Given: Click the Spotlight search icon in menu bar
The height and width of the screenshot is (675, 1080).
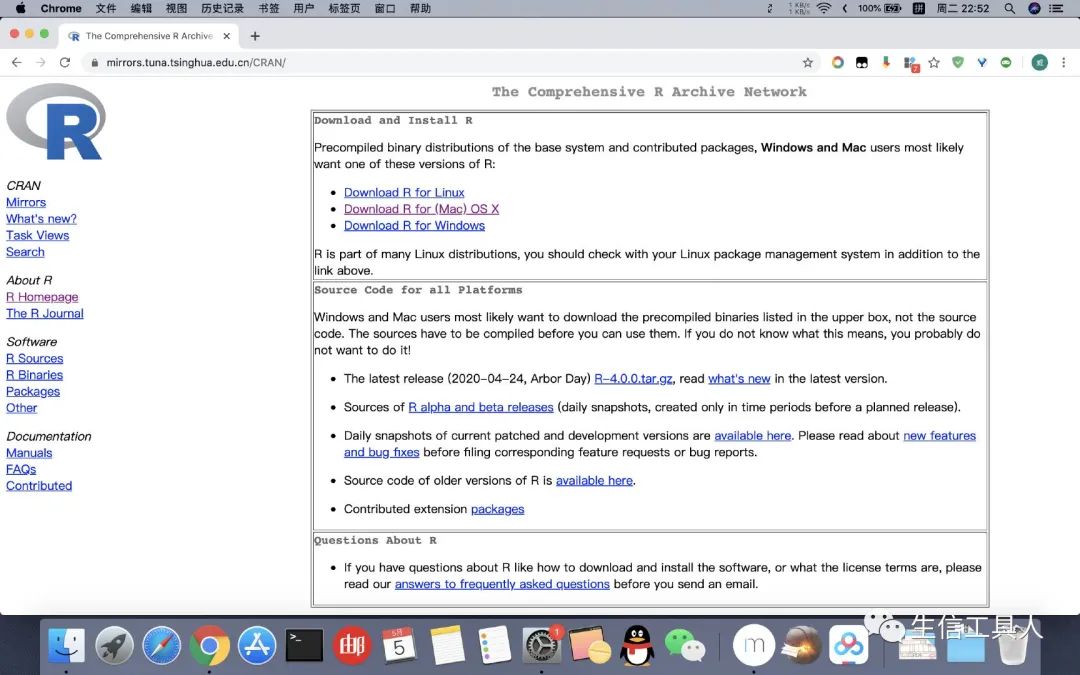Looking at the screenshot, I should [1009, 8].
